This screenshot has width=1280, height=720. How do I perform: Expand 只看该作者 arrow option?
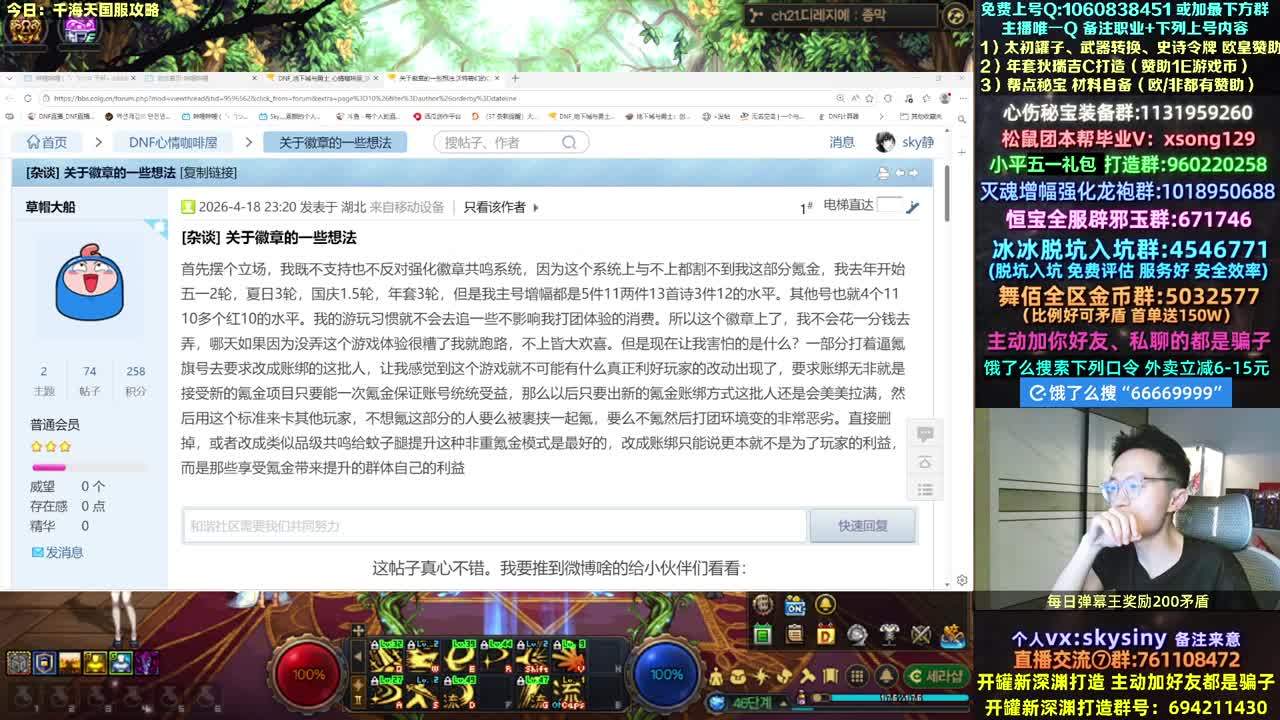click(536, 208)
